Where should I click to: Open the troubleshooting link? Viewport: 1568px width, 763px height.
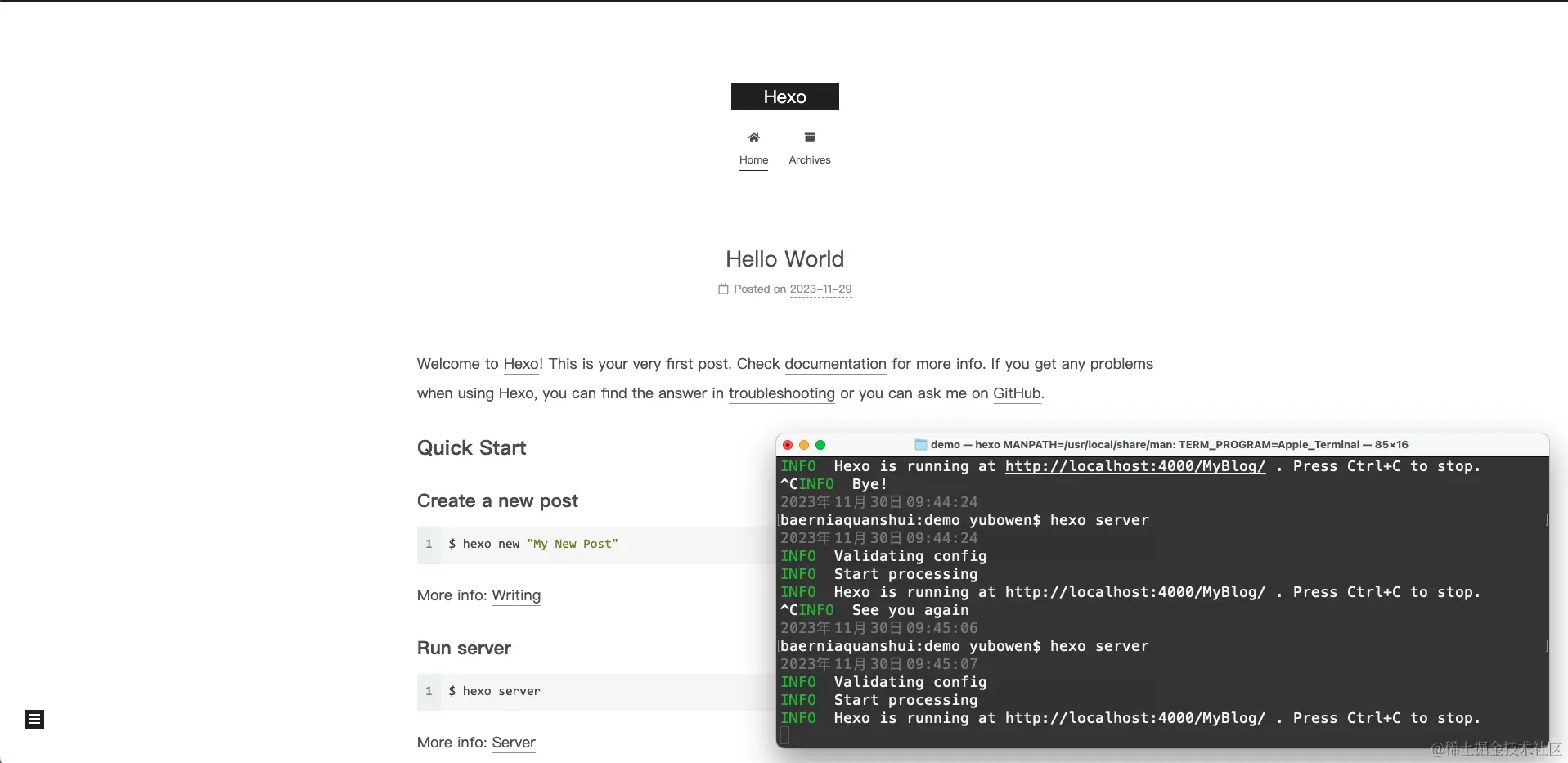(x=781, y=393)
